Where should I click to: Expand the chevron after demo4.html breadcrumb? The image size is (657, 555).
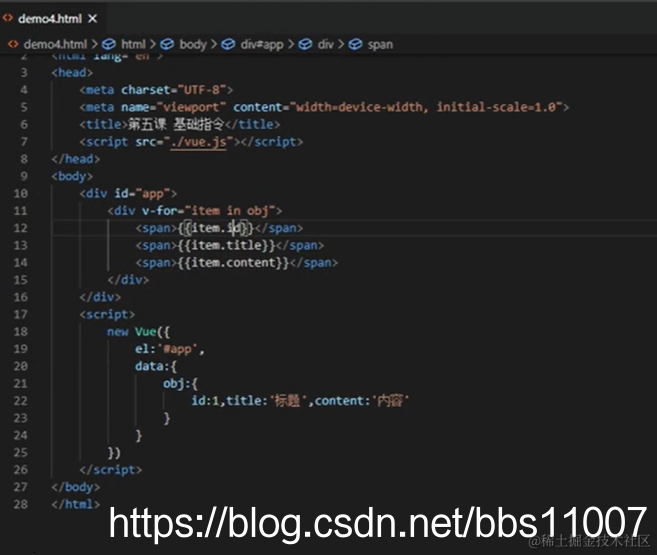pyautogui.click(x=94, y=44)
